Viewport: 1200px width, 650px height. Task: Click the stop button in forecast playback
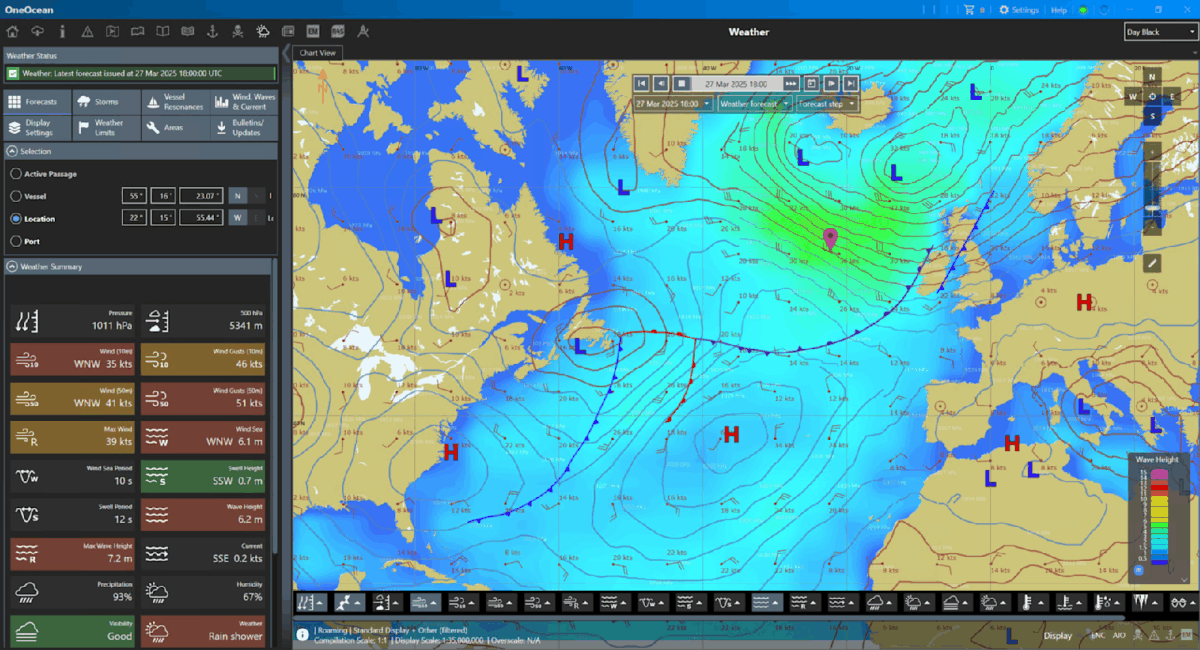coord(681,84)
